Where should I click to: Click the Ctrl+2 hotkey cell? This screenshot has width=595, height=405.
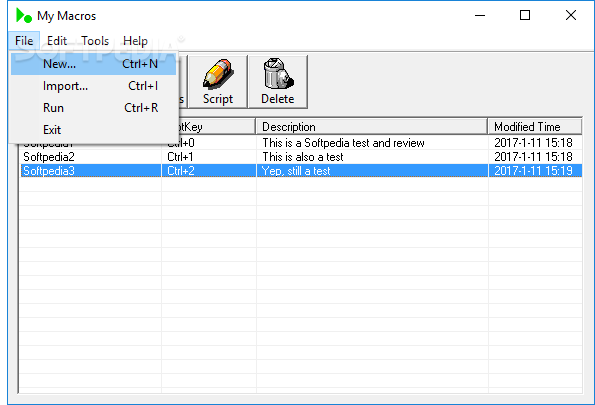[x=181, y=171]
